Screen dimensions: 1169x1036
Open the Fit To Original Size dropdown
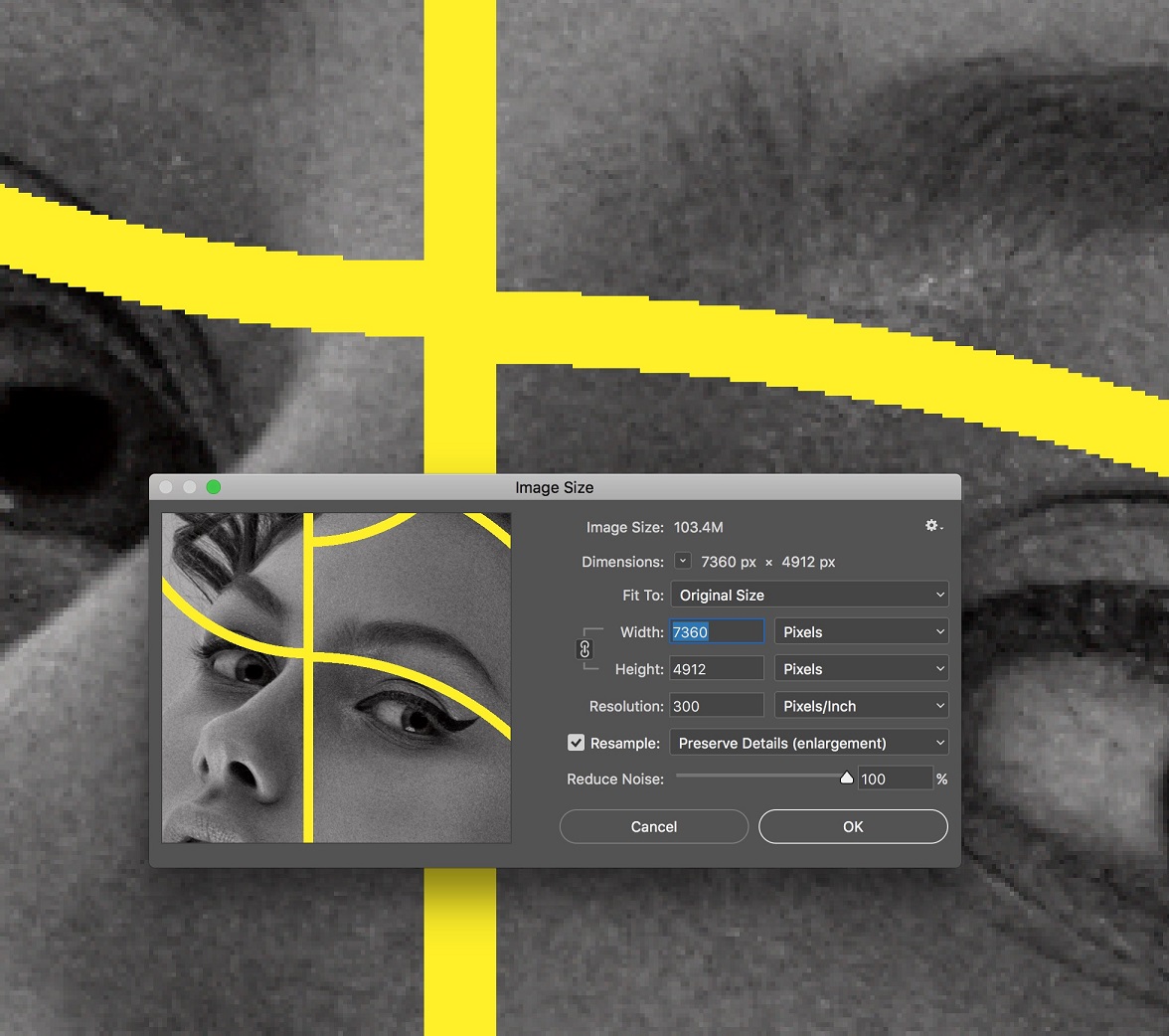coord(809,595)
